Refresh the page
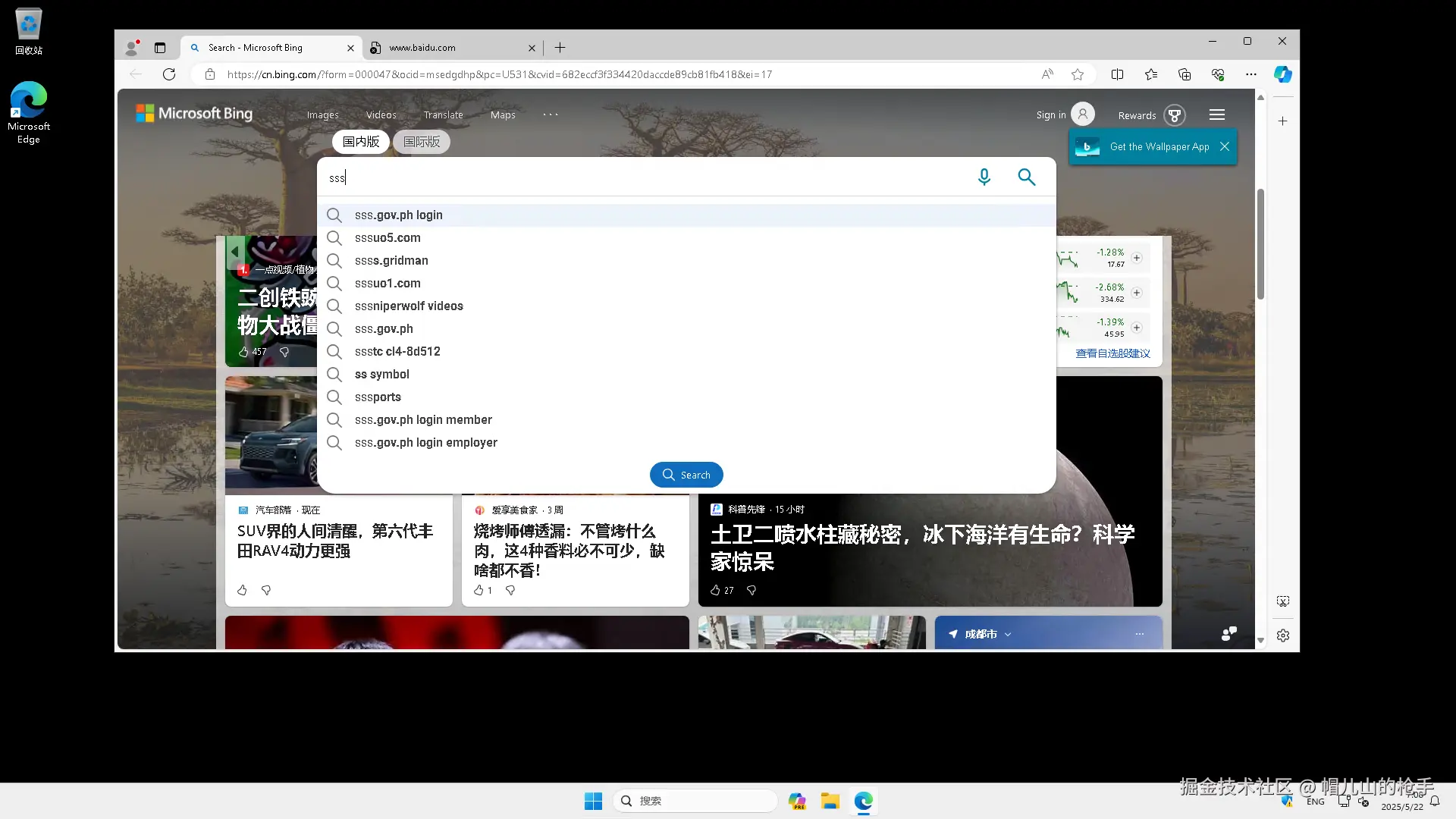 pos(169,74)
